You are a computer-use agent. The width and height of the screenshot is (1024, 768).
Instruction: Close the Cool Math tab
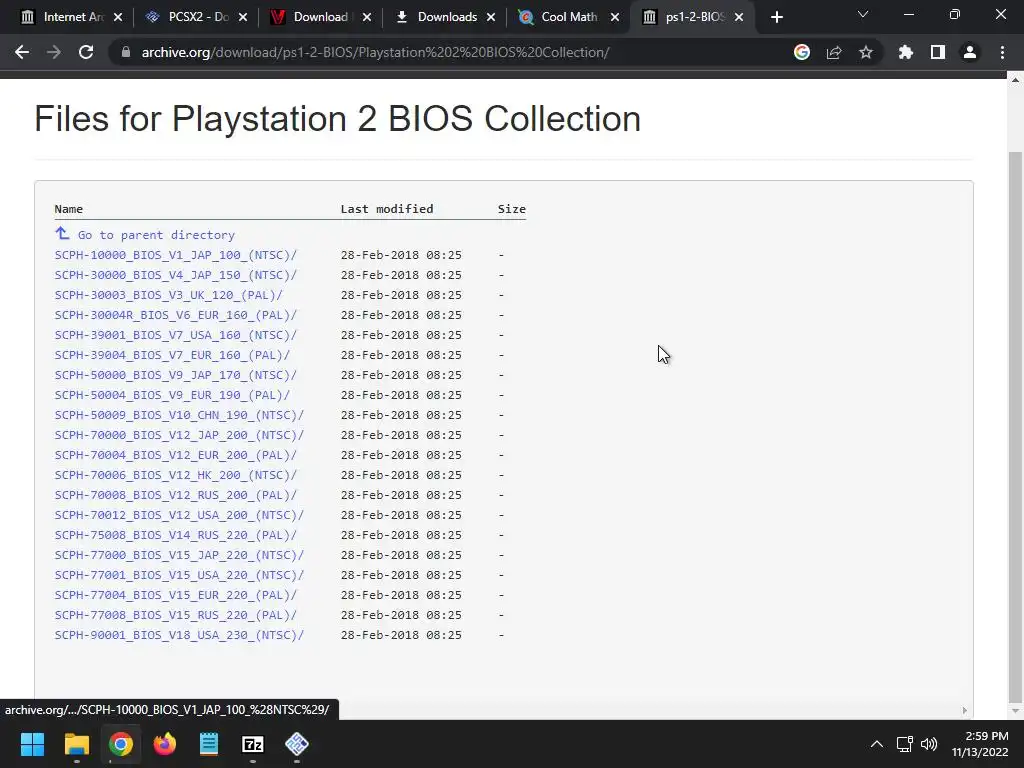615,17
